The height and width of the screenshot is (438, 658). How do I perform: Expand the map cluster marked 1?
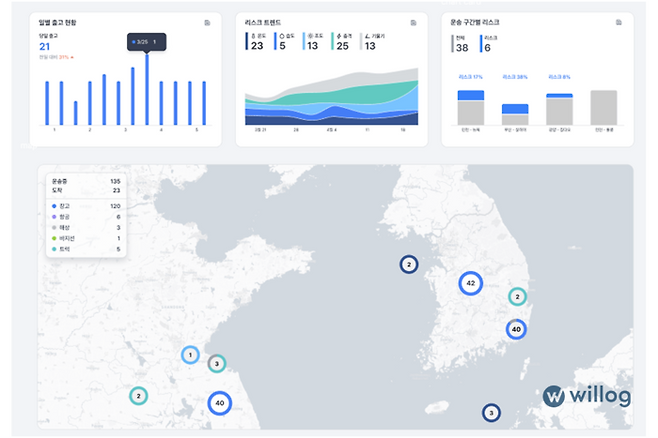190,354
